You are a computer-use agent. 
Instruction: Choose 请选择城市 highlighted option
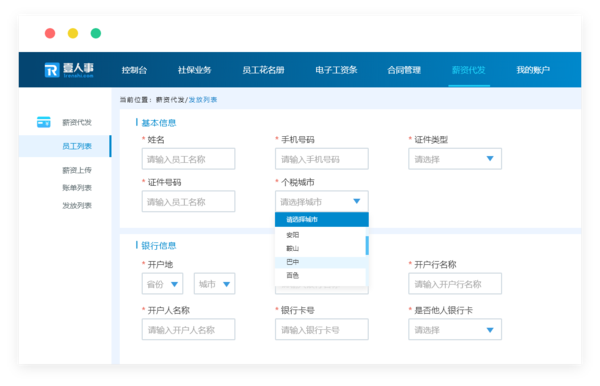[321, 220]
